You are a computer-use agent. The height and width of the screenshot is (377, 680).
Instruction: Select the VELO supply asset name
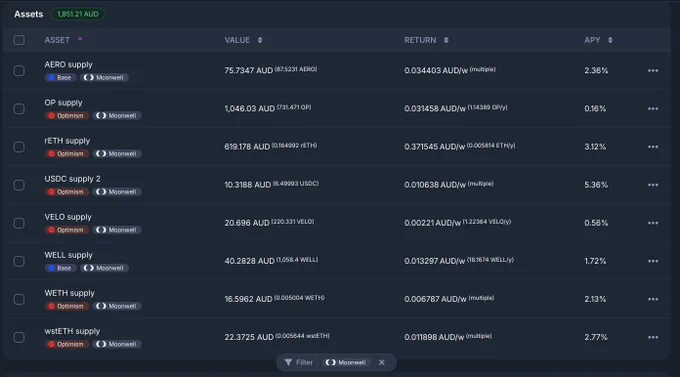68,216
